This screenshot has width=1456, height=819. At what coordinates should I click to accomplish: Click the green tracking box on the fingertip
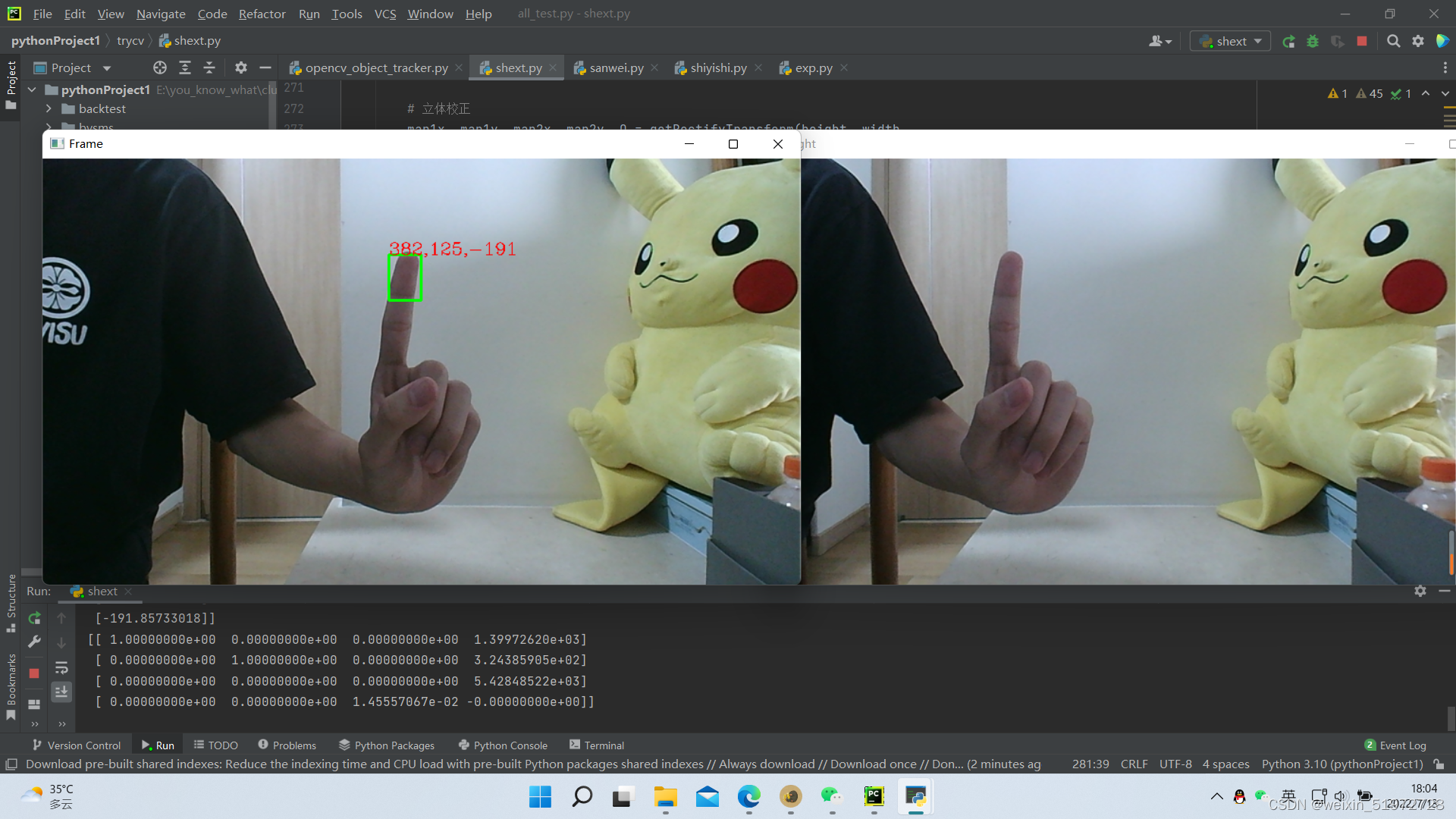point(405,278)
